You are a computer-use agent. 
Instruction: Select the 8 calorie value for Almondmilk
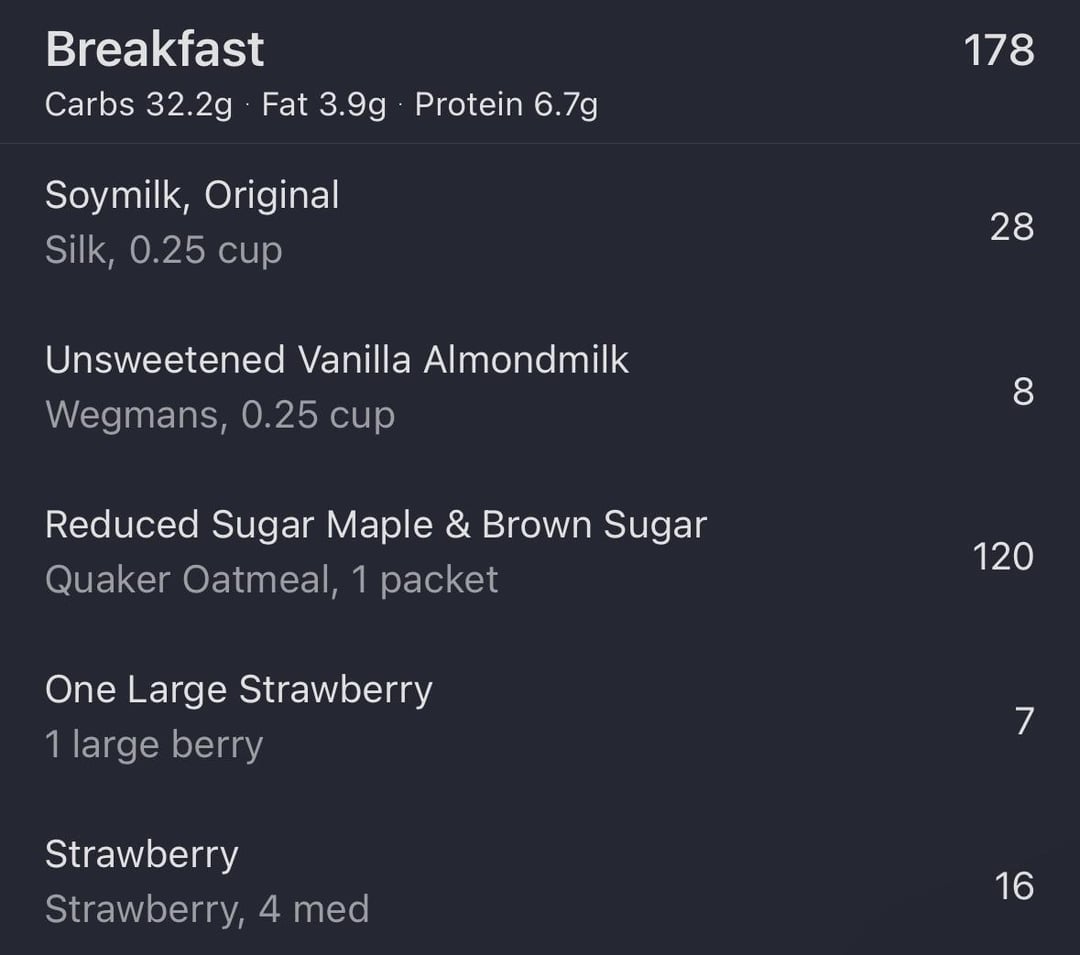click(x=1024, y=392)
